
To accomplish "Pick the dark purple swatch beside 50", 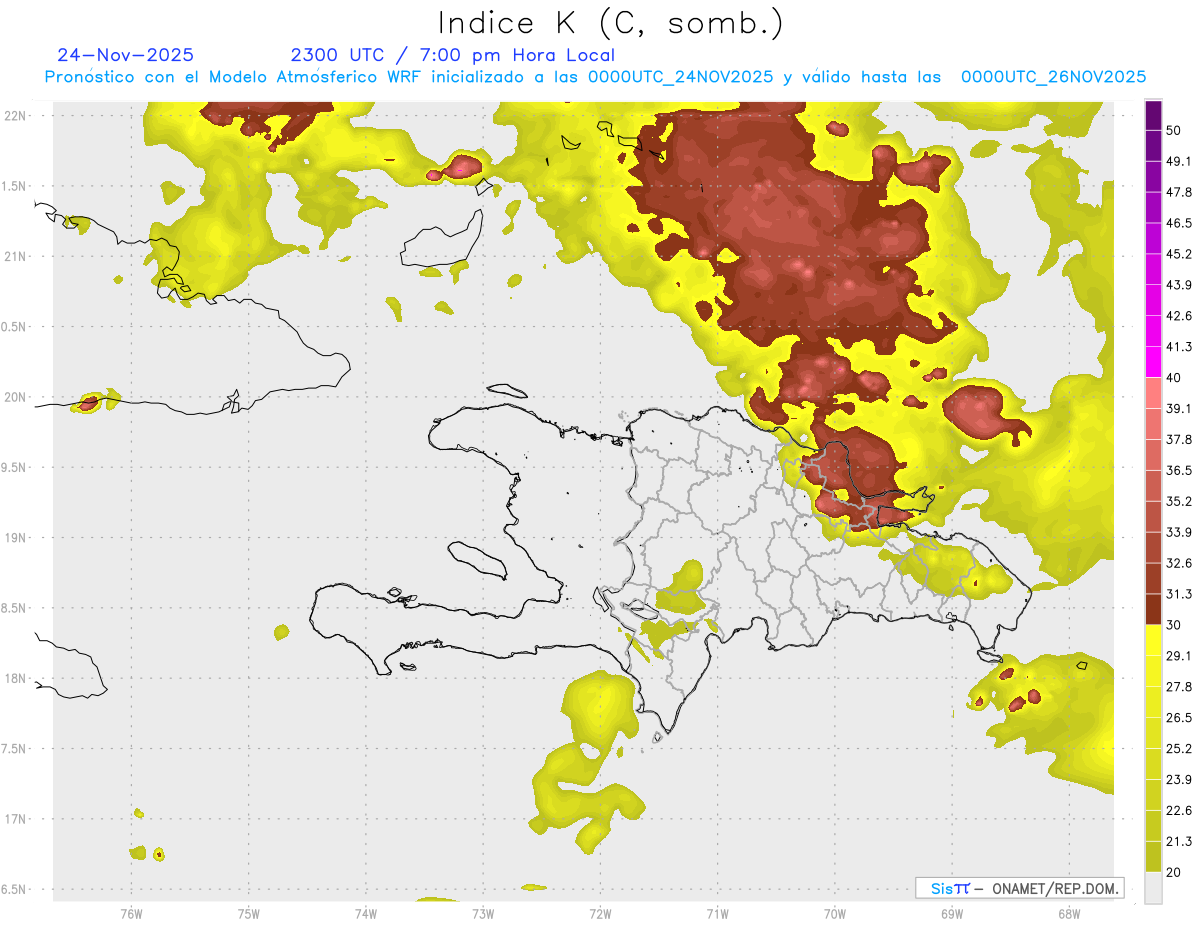I will tap(1153, 115).
